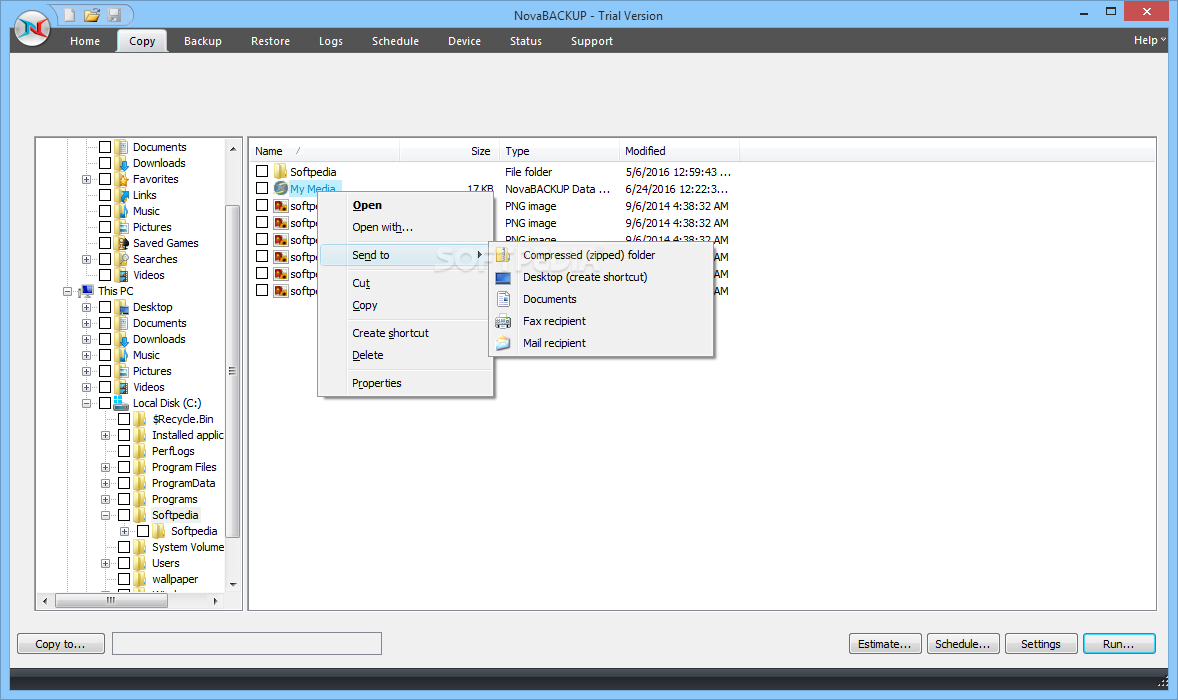The height and width of the screenshot is (700, 1178).
Task: Click the Searches magnifier folder icon
Action: click(x=122, y=259)
